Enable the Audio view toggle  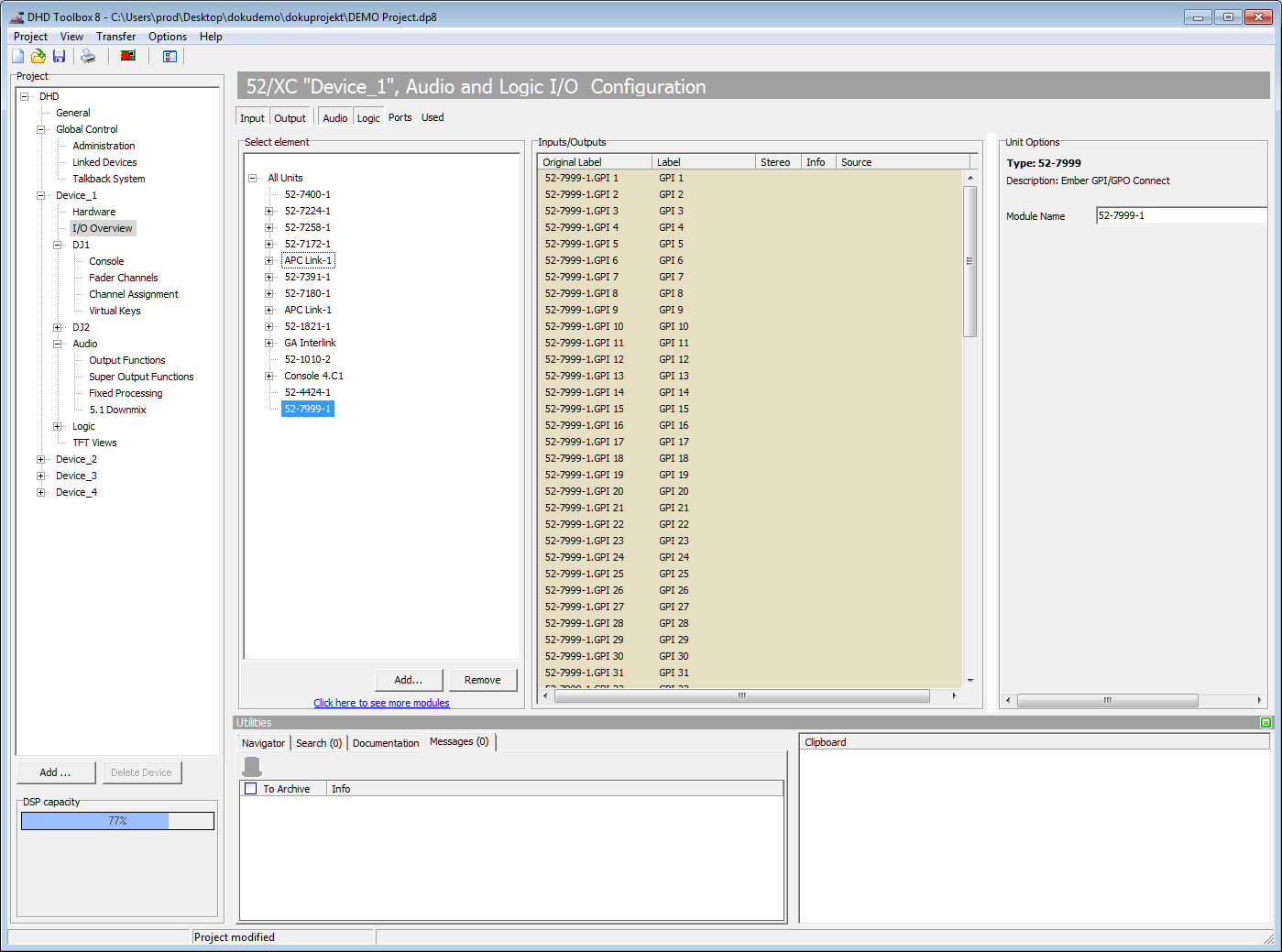pos(335,116)
